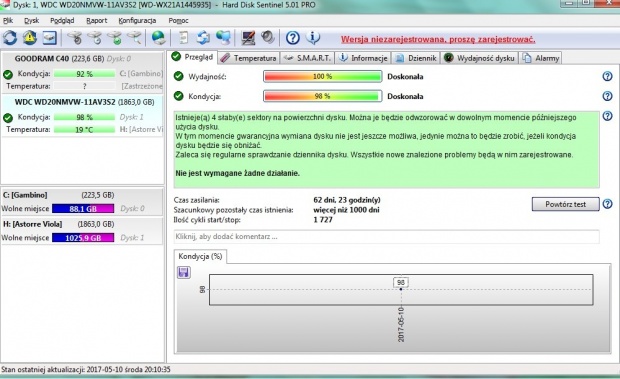This screenshot has height=379, width=620.
Task: Open the Dysk menu
Action: (32, 21)
